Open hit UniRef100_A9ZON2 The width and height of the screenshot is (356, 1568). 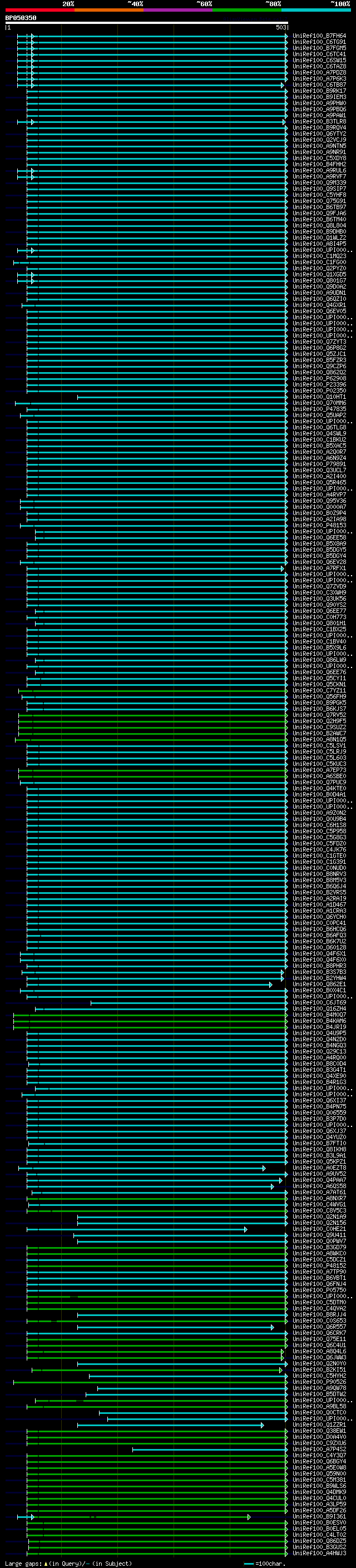(x=319, y=813)
